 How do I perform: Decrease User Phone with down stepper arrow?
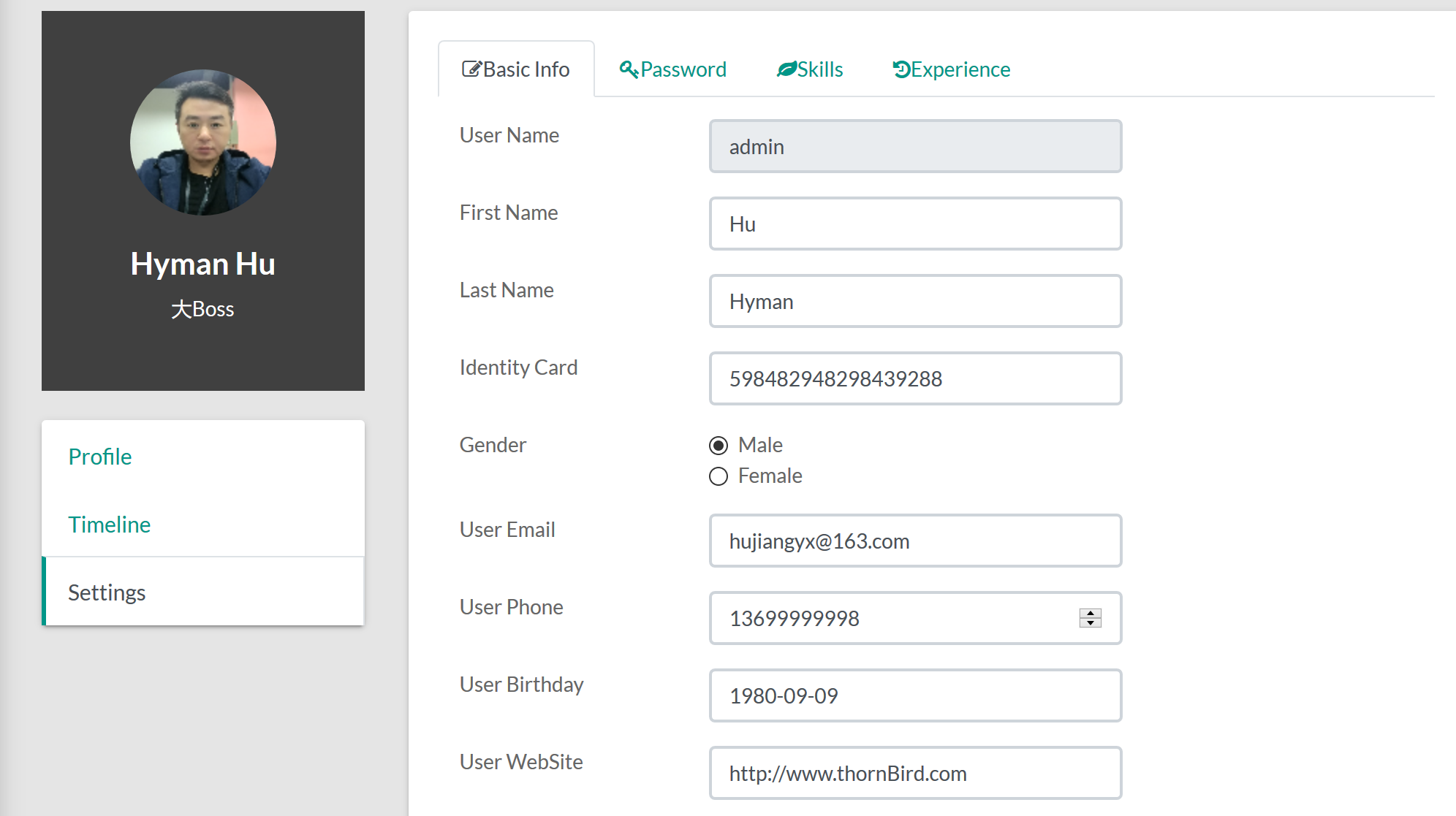coord(1091,622)
